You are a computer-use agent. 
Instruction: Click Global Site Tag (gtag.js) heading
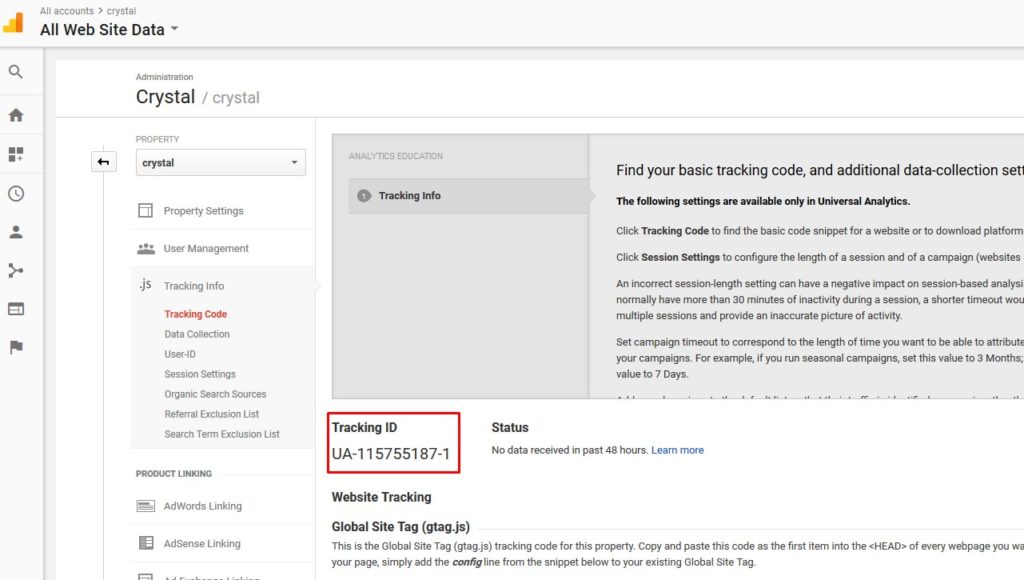(x=400, y=527)
